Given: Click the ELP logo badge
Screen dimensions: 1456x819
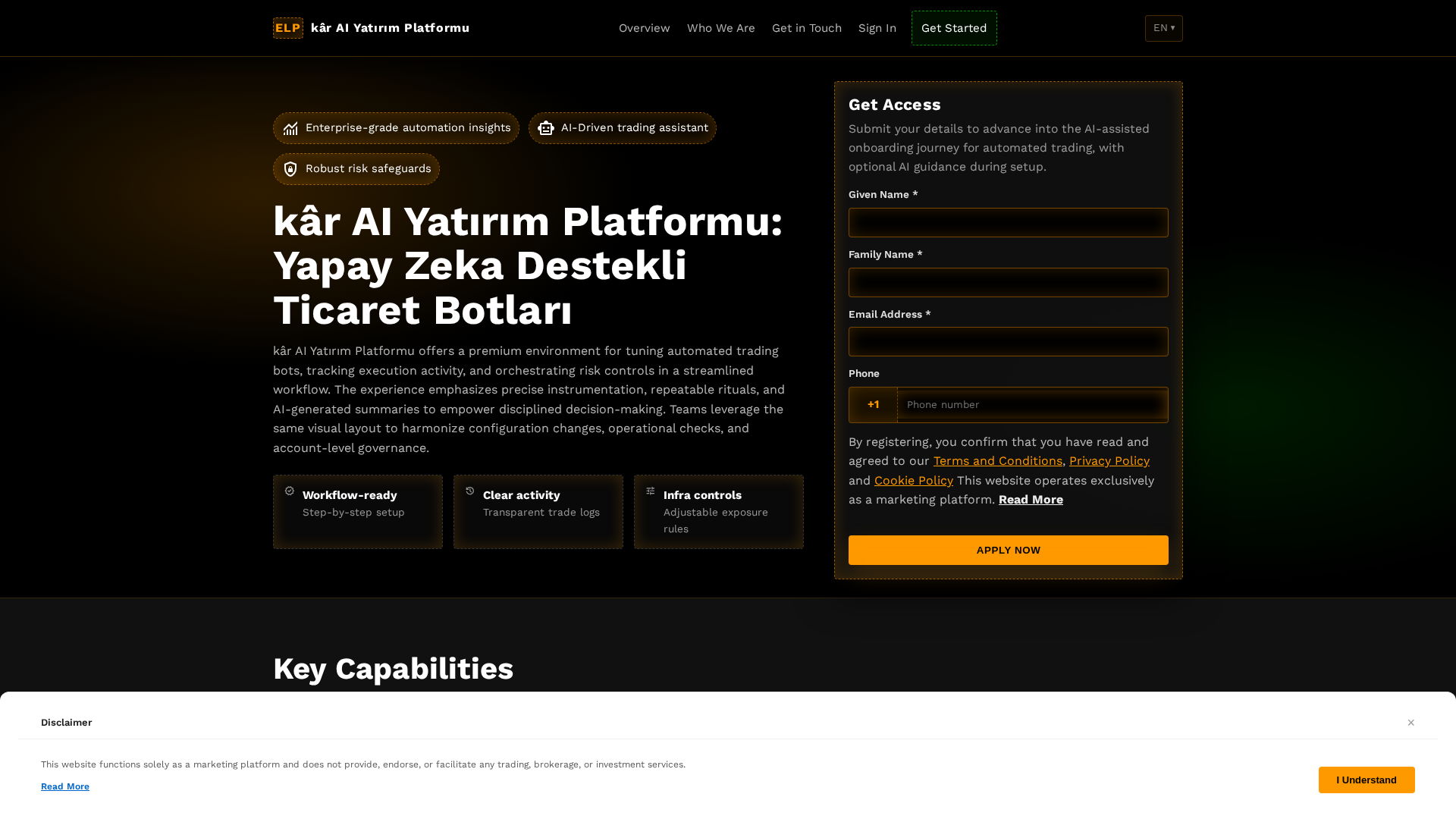Looking at the screenshot, I should click(288, 28).
